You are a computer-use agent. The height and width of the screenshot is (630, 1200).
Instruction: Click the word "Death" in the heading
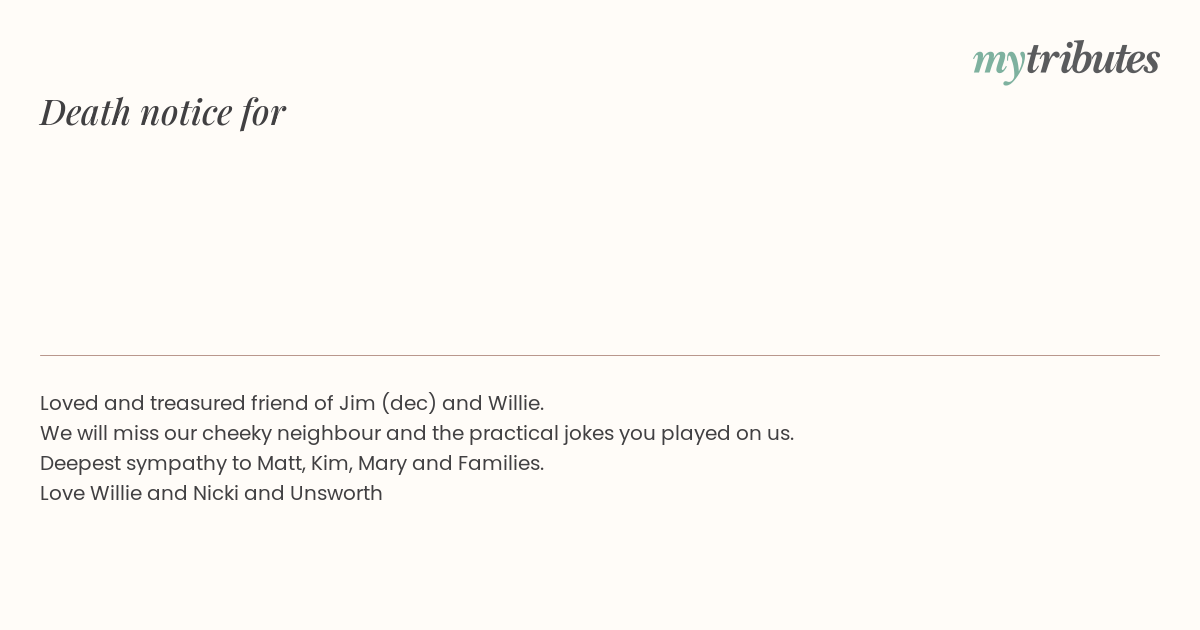pyautogui.click(x=86, y=112)
